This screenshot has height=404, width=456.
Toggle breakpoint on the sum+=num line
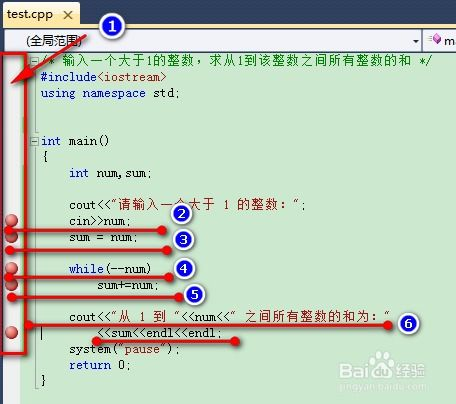click(x=12, y=284)
